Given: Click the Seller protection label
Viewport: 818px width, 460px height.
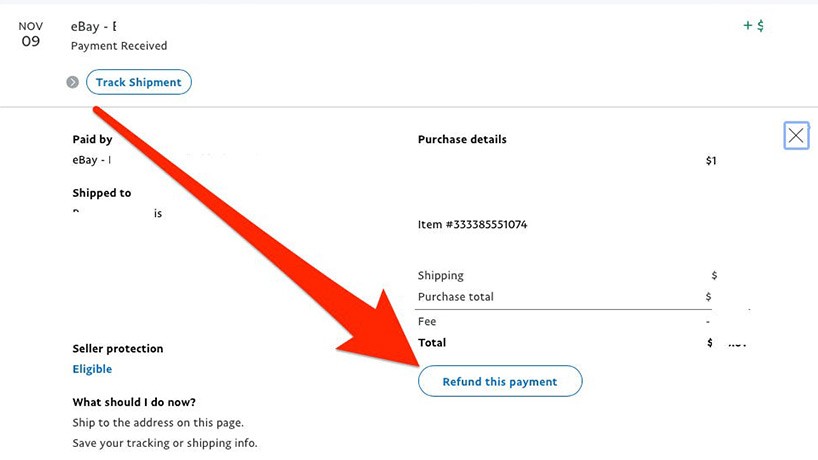Looking at the screenshot, I should [x=117, y=349].
